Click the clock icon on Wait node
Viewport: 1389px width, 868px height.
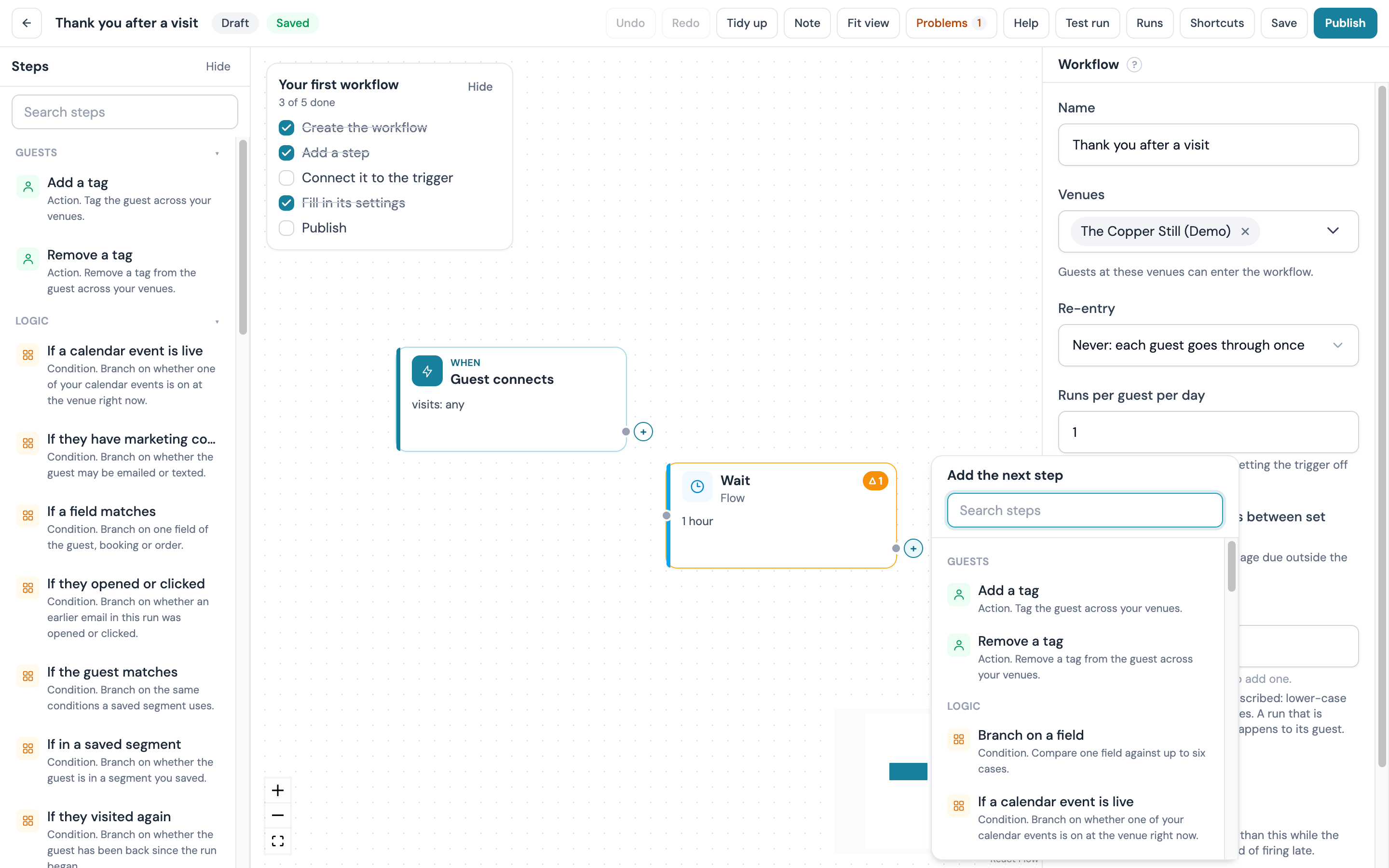point(697,487)
